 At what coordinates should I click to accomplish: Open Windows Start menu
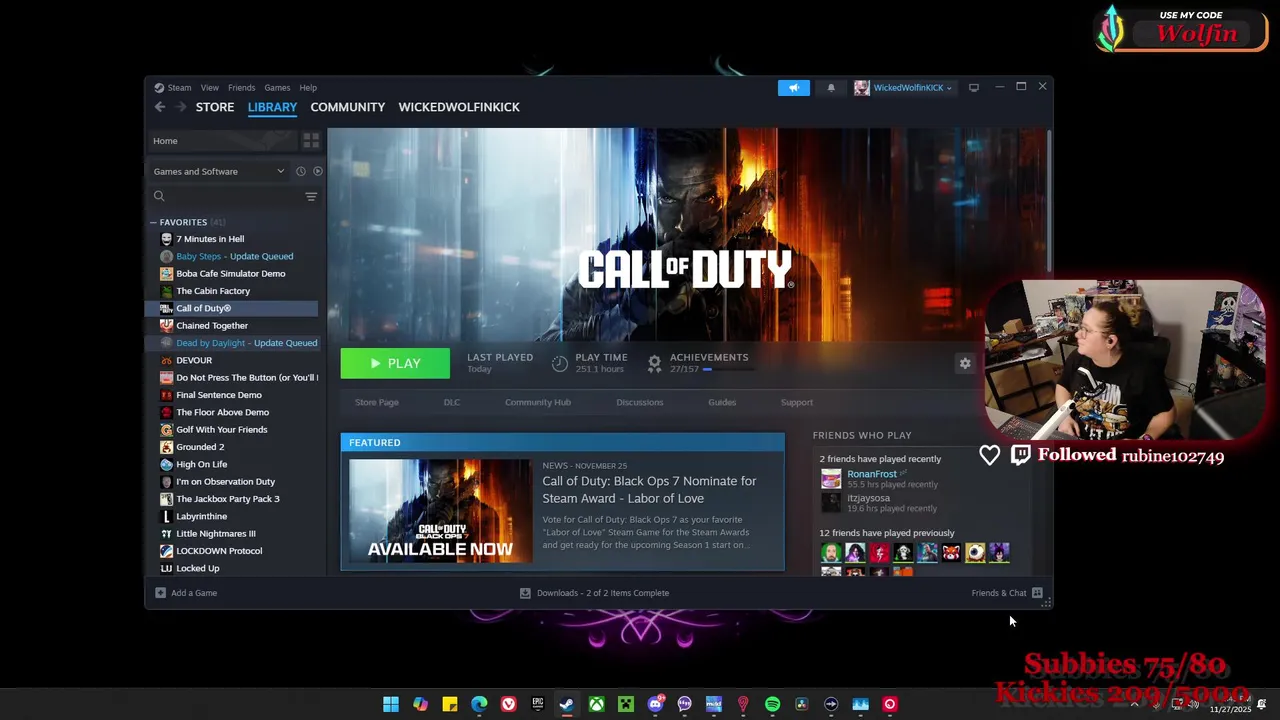tap(391, 704)
